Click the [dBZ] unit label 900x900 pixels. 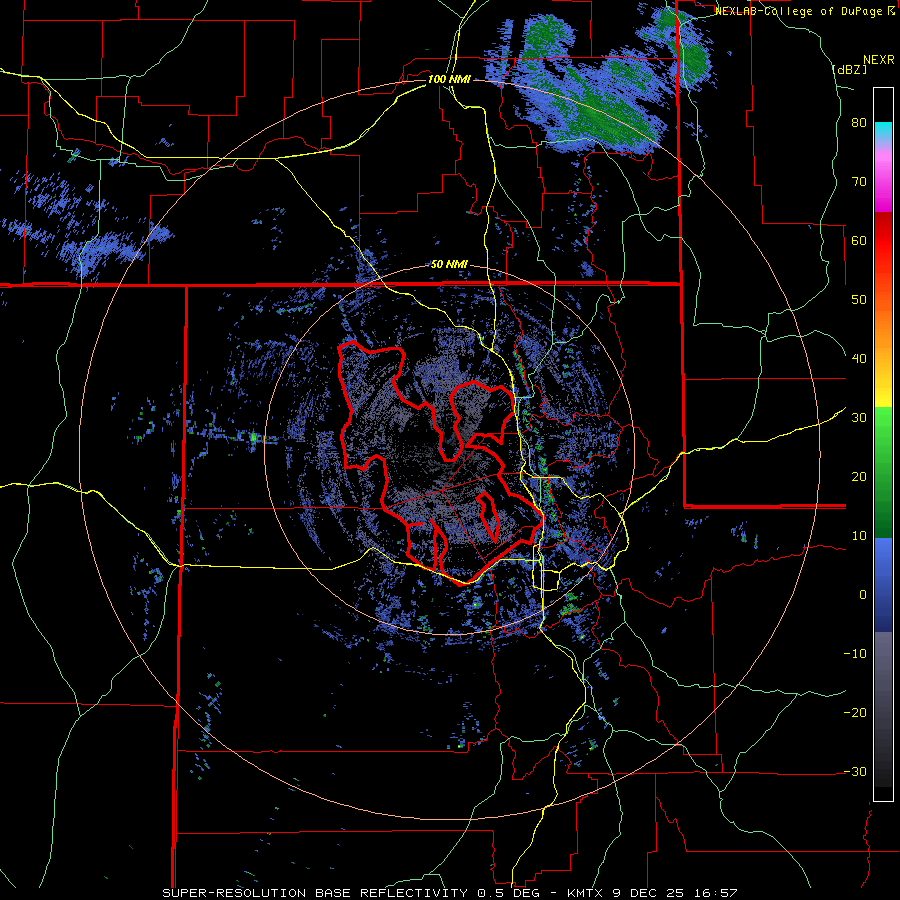tap(849, 69)
